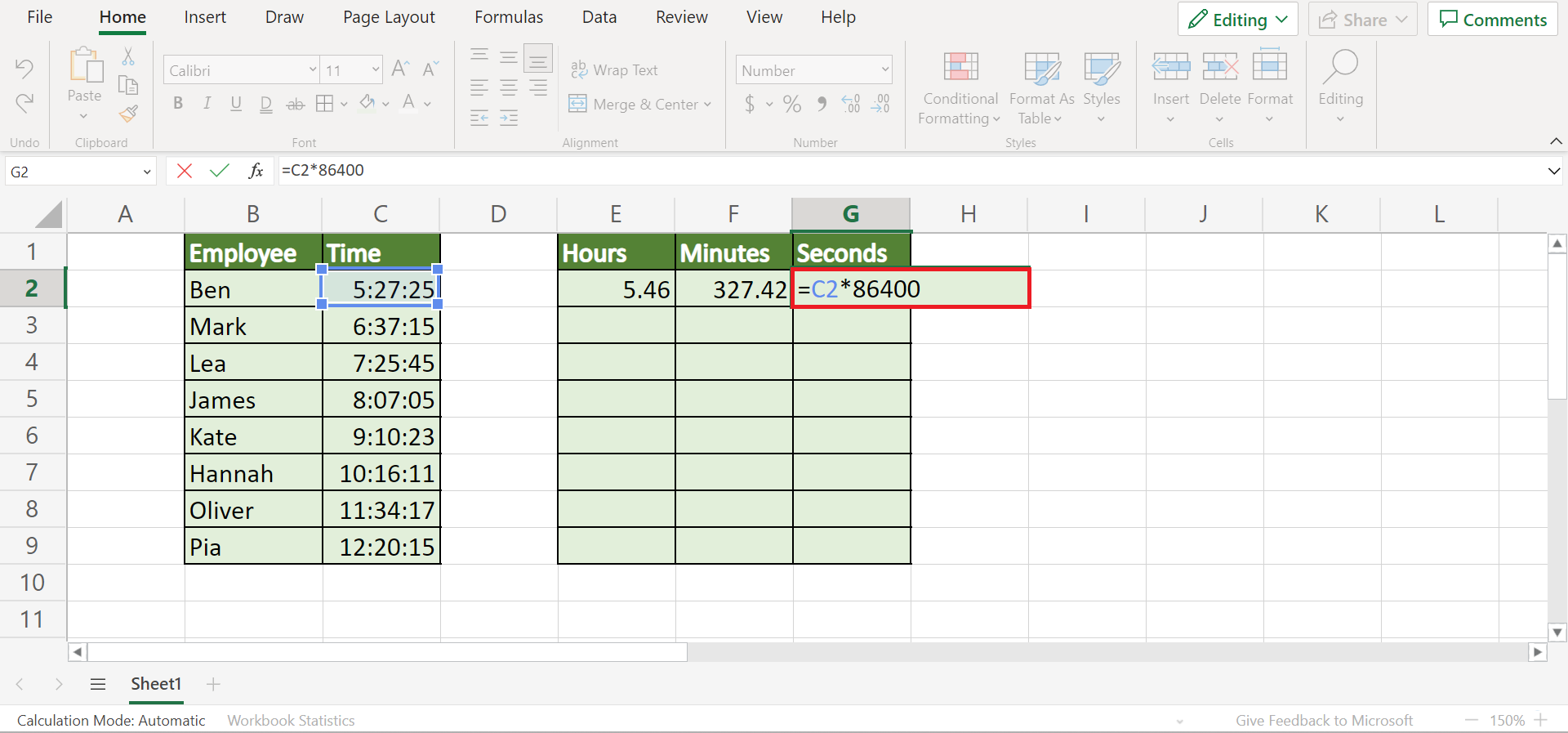Switch to the Review tab
The width and height of the screenshot is (1568, 733).
coord(682,17)
